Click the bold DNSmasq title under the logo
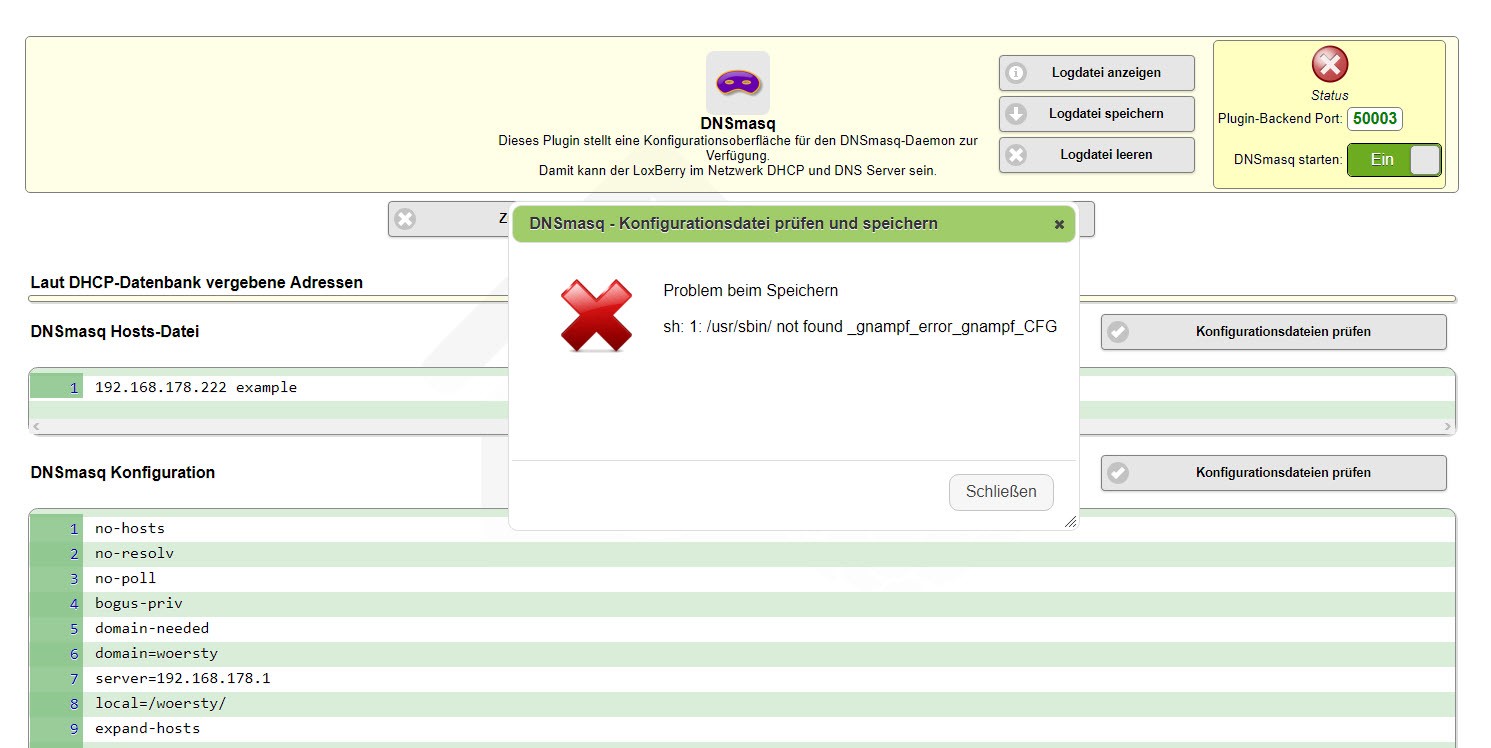This screenshot has width=1491, height=748. coord(738,124)
